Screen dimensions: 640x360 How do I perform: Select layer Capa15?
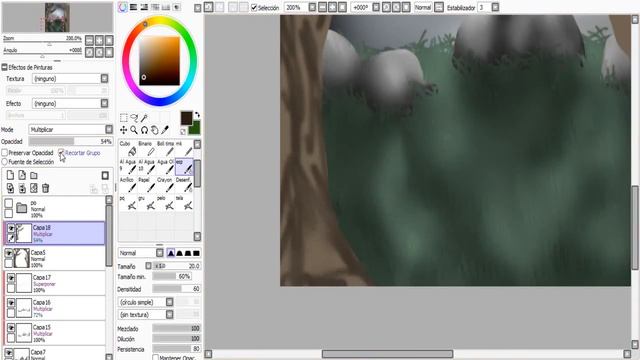[55, 333]
